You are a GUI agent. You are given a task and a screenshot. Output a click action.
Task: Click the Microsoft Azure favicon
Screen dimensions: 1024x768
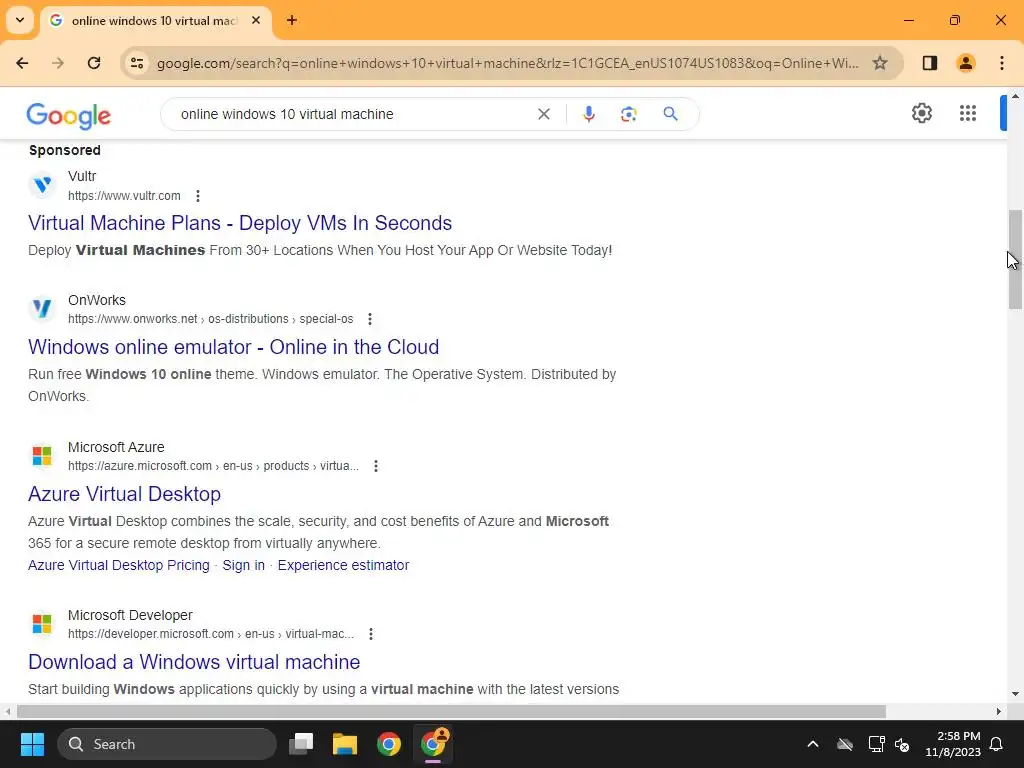point(42,456)
